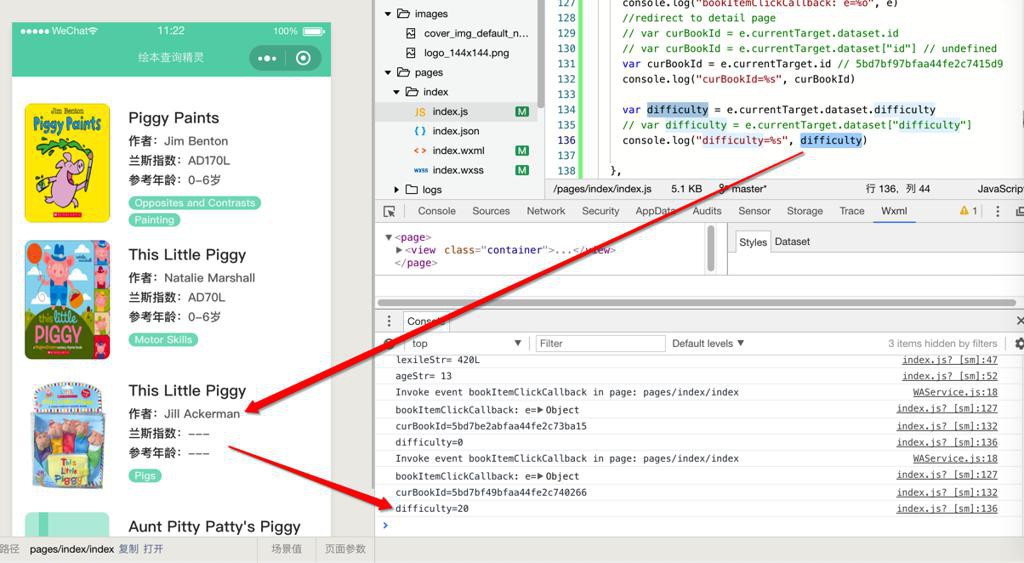
Task: Open index.js:136 link for difficulty=0
Action: 947,442
